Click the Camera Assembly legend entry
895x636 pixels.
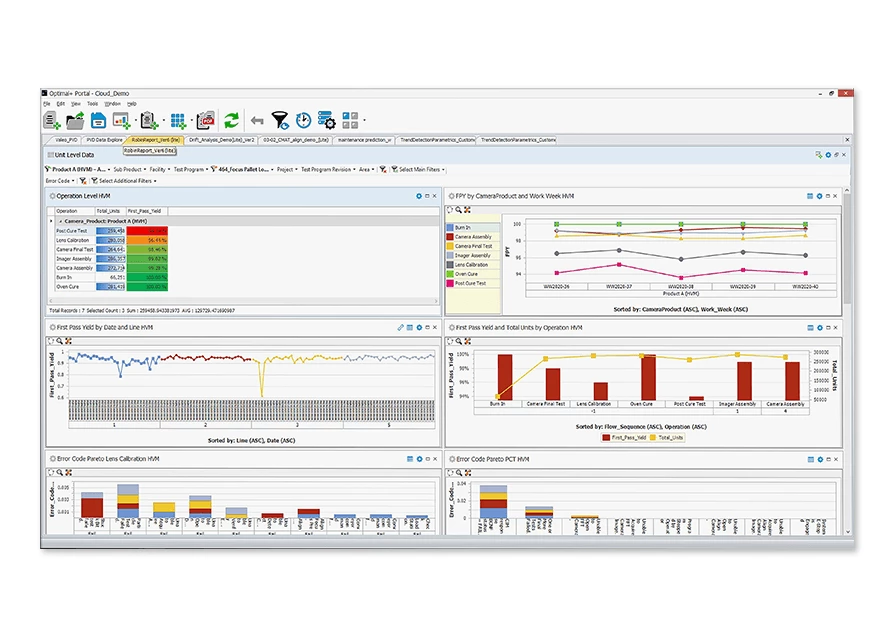coord(473,237)
